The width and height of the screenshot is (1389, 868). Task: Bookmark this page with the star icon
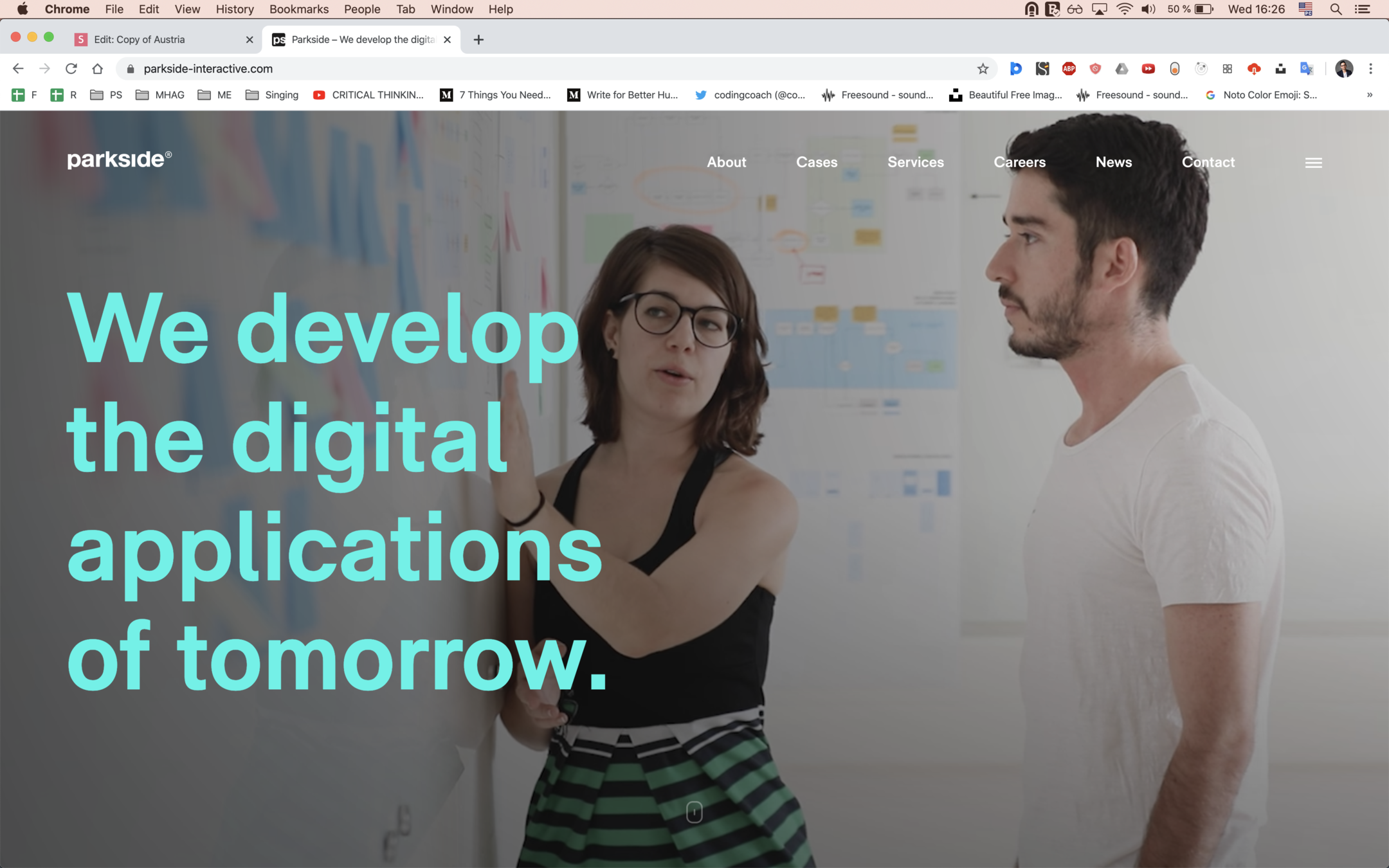click(983, 69)
